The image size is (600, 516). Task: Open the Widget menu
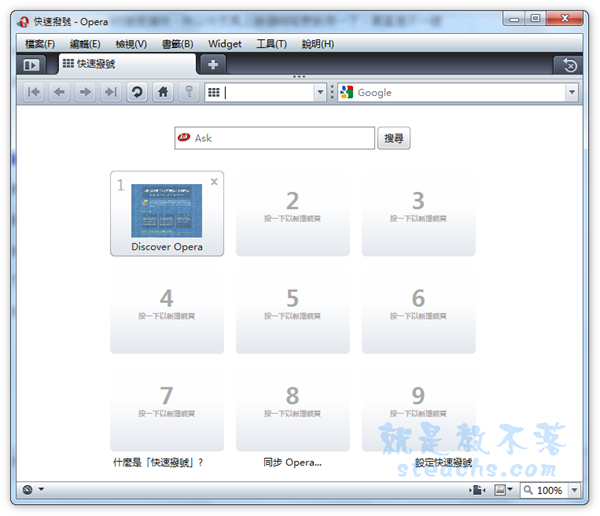[x=225, y=44]
